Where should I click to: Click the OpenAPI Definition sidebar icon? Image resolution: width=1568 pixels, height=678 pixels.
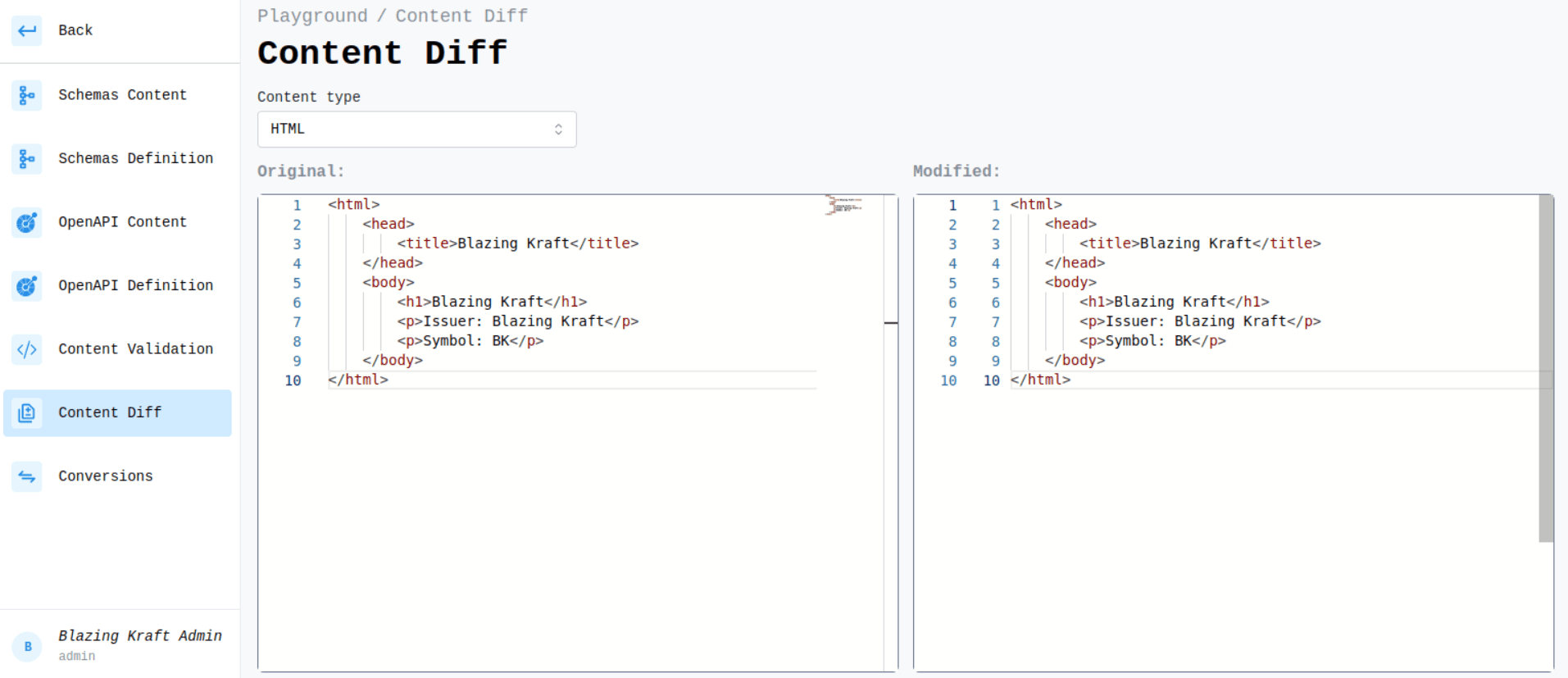[x=27, y=286]
